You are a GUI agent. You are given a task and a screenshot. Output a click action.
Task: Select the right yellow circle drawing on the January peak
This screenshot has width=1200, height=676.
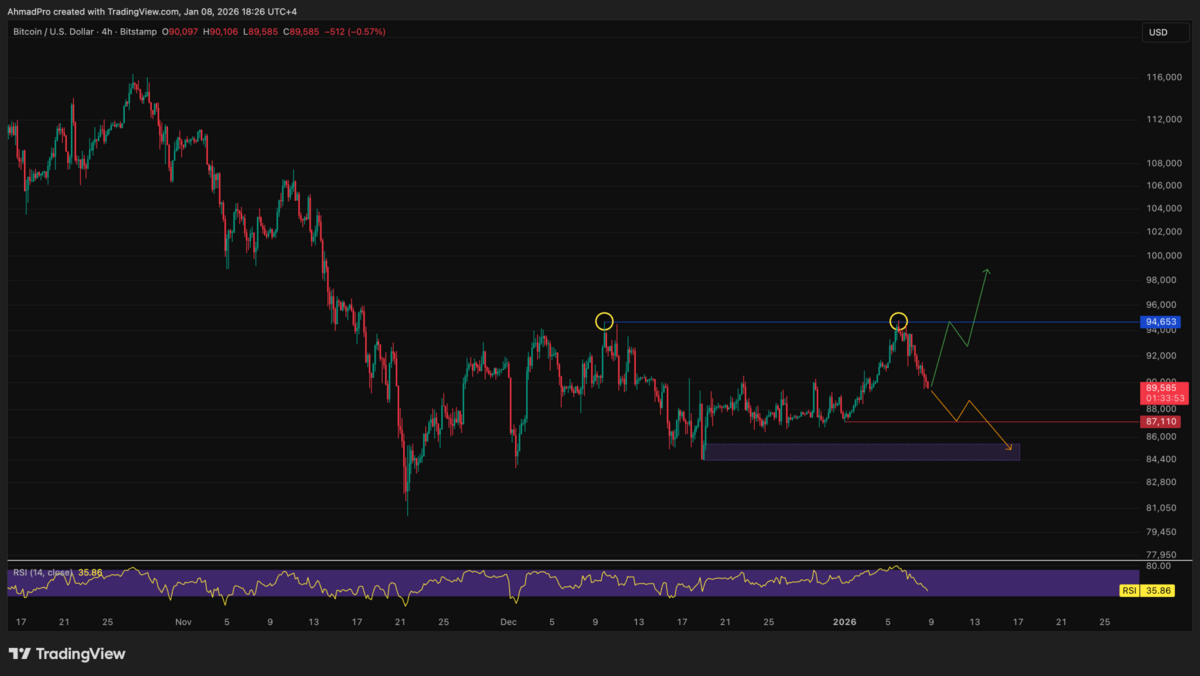(x=898, y=322)
